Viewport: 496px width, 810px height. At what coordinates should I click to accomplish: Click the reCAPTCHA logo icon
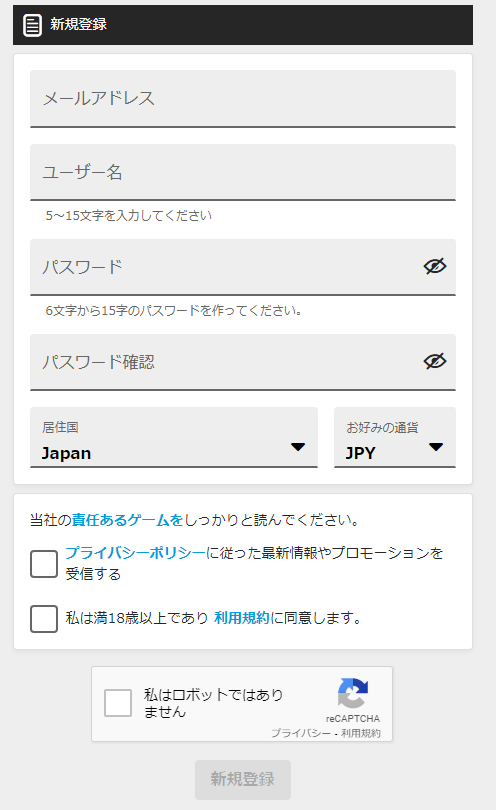point(353,693)
